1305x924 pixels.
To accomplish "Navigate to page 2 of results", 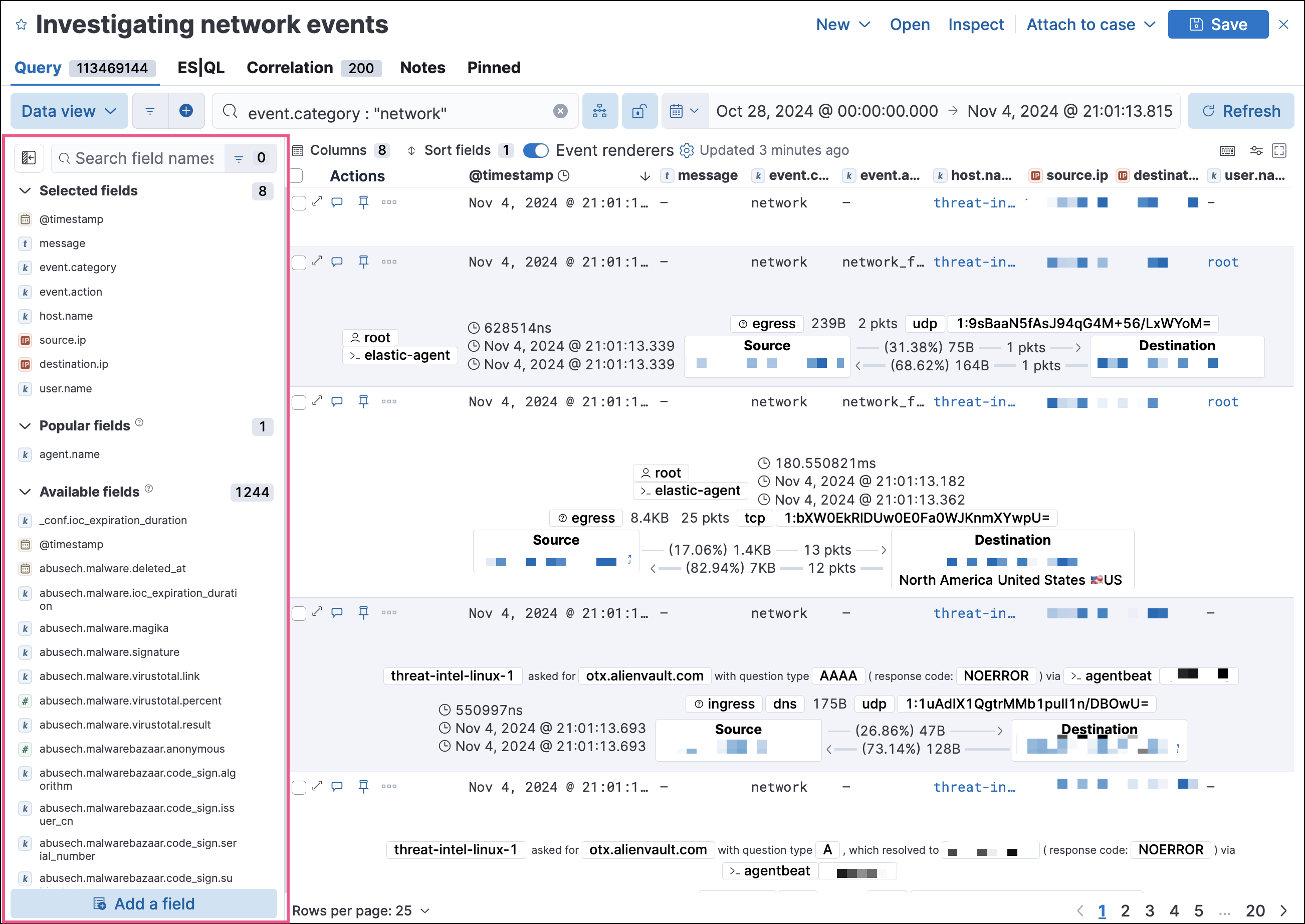I will 1125,910.
